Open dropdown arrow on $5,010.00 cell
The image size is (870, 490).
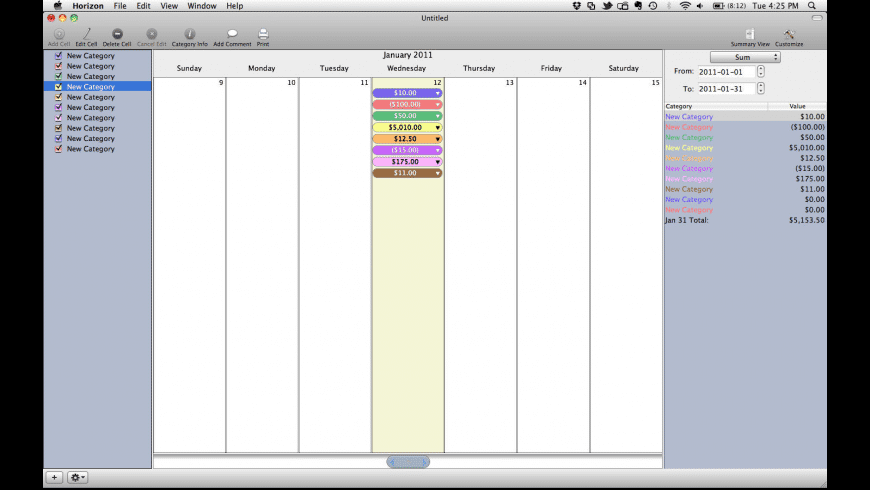tap(438, 128)
